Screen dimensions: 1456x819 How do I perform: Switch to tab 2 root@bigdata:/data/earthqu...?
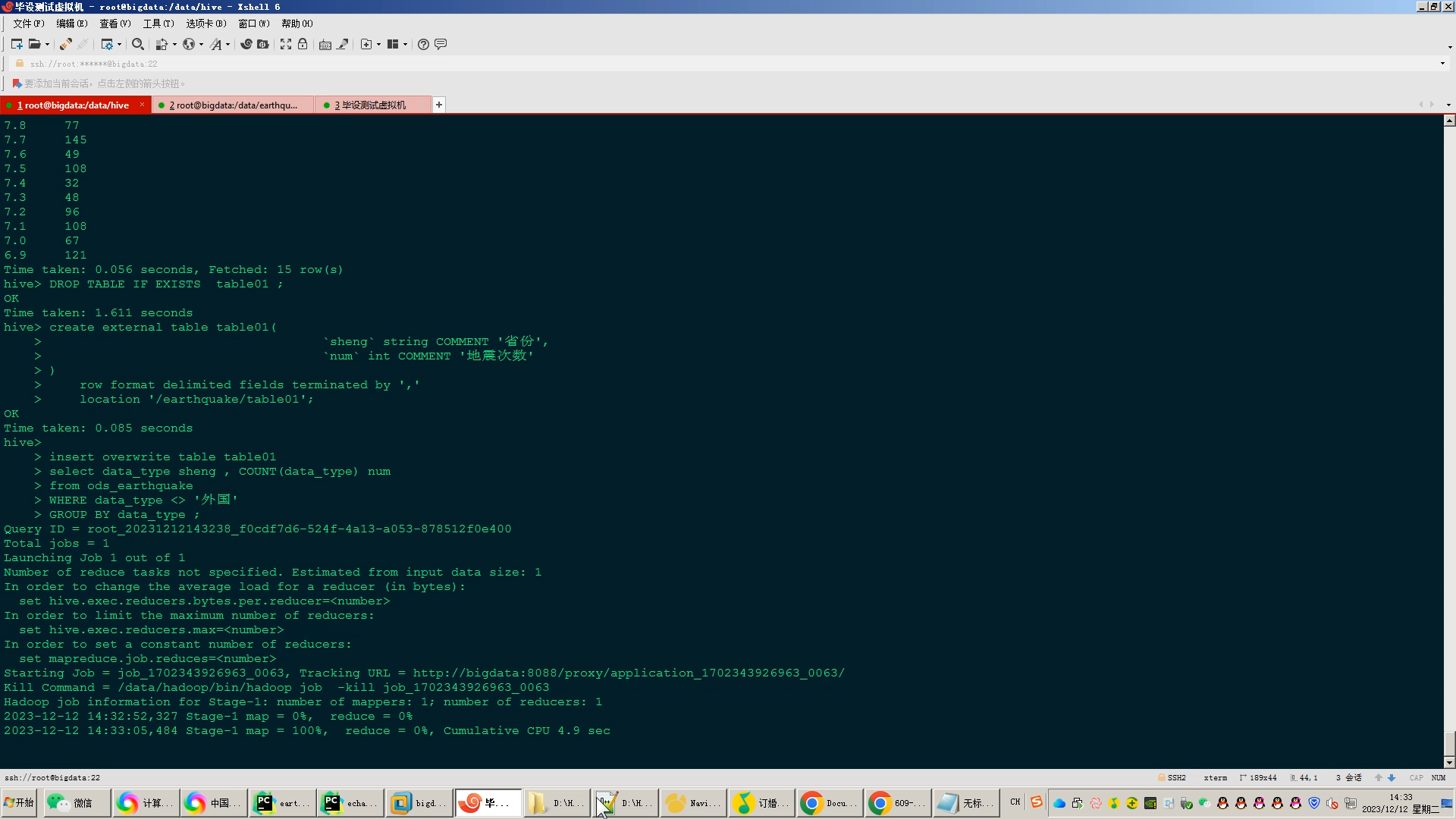233,105
